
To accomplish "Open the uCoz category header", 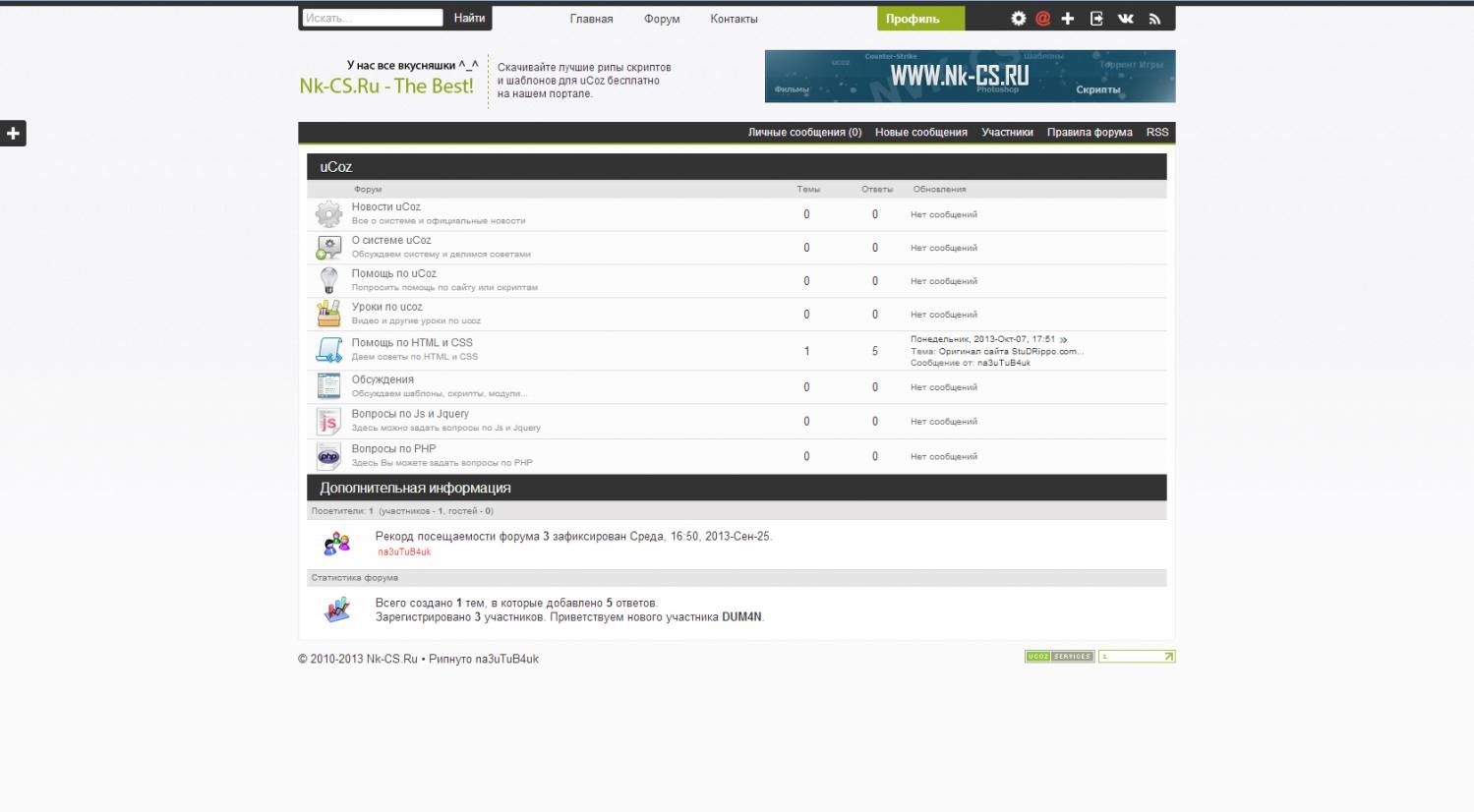I will [336, 167].
